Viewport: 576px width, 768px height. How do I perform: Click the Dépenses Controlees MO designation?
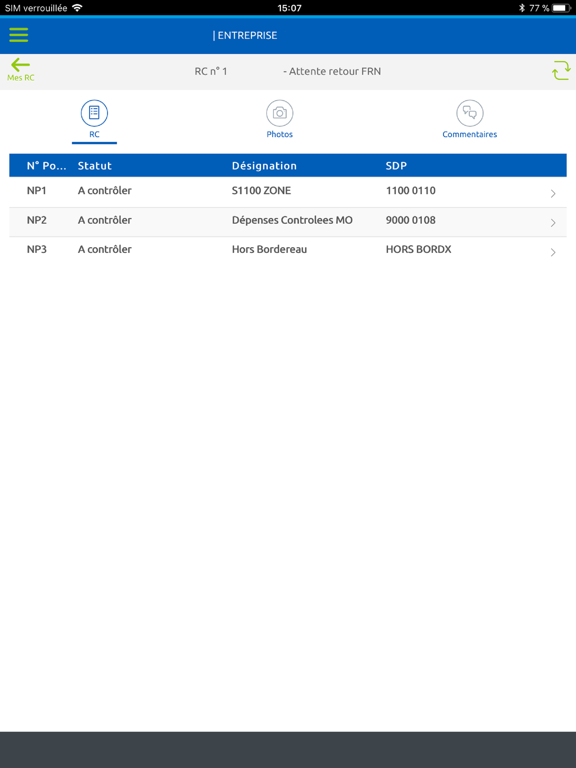292,220
